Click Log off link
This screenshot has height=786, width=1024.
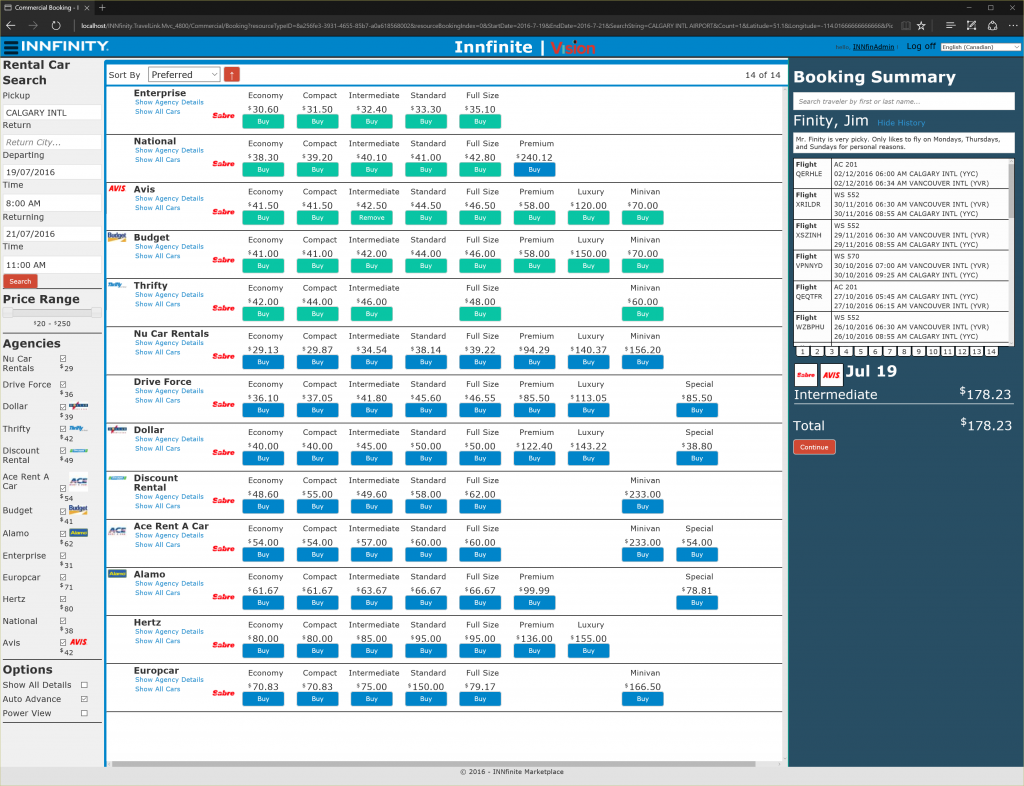point(921,46)
